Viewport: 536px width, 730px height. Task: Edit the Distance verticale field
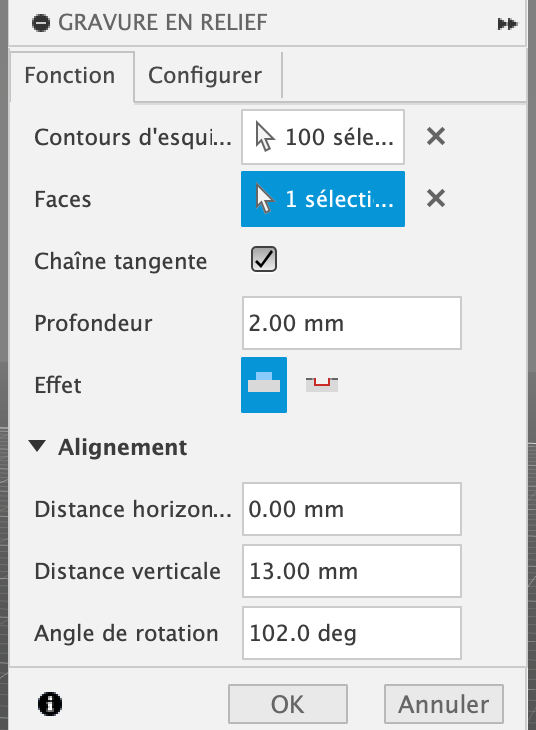(x=352, y=571)
